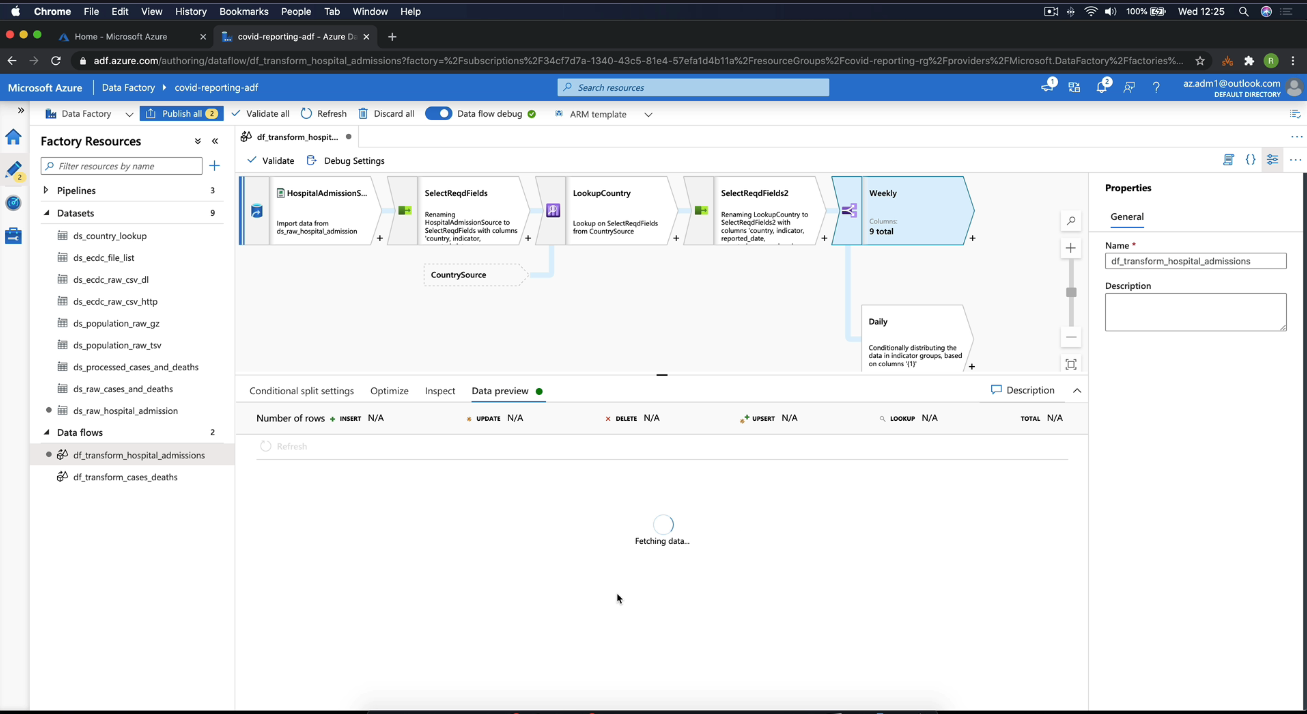Click the Discard all button
The image size is (1307, 714).
[x=386, y=114]
